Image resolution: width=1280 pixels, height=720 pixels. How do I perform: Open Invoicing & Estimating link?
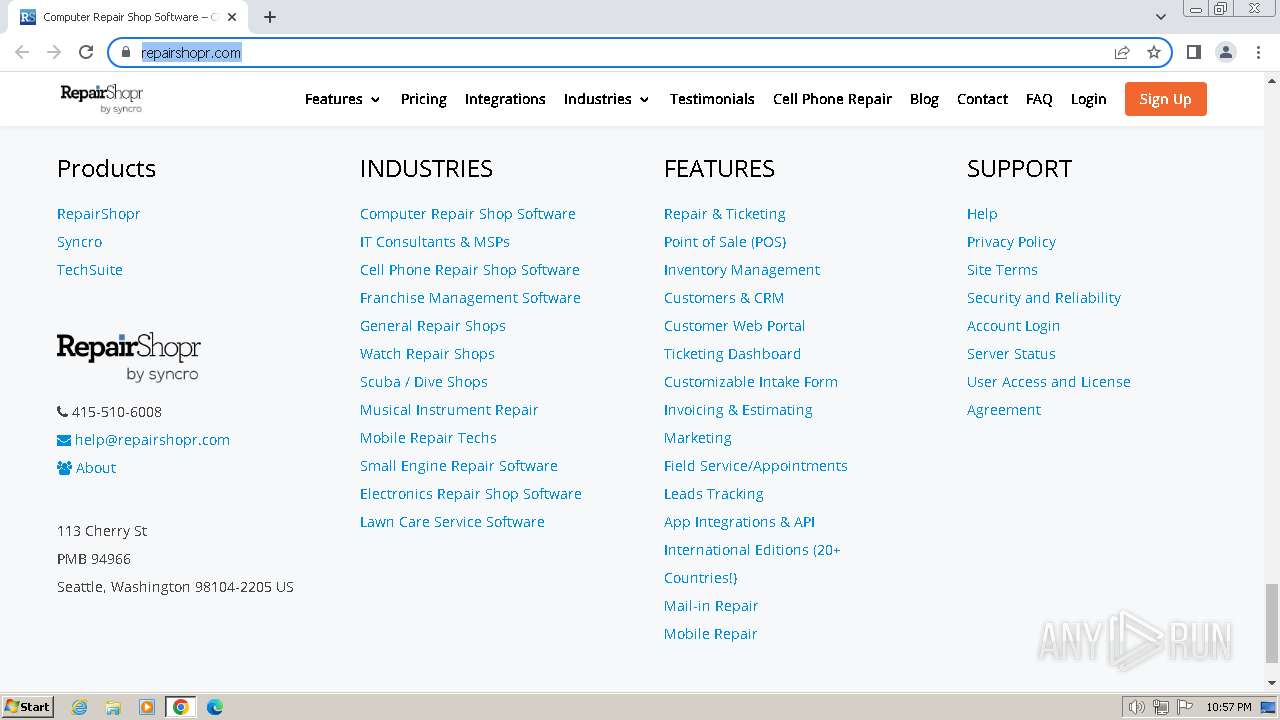pyautogui.click(x=738, y=410)
